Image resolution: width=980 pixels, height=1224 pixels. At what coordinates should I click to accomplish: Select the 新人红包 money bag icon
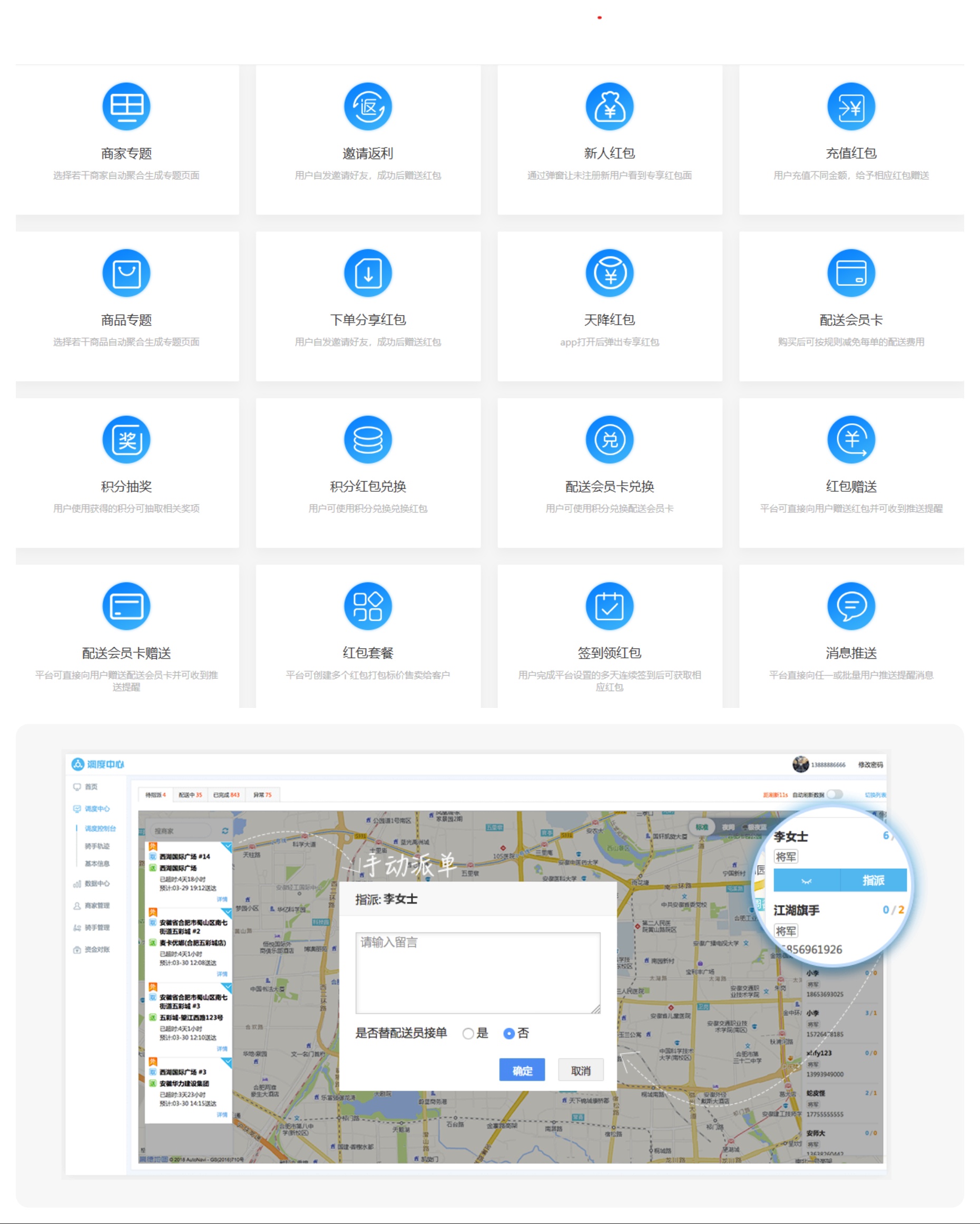(x=610, y=106)
